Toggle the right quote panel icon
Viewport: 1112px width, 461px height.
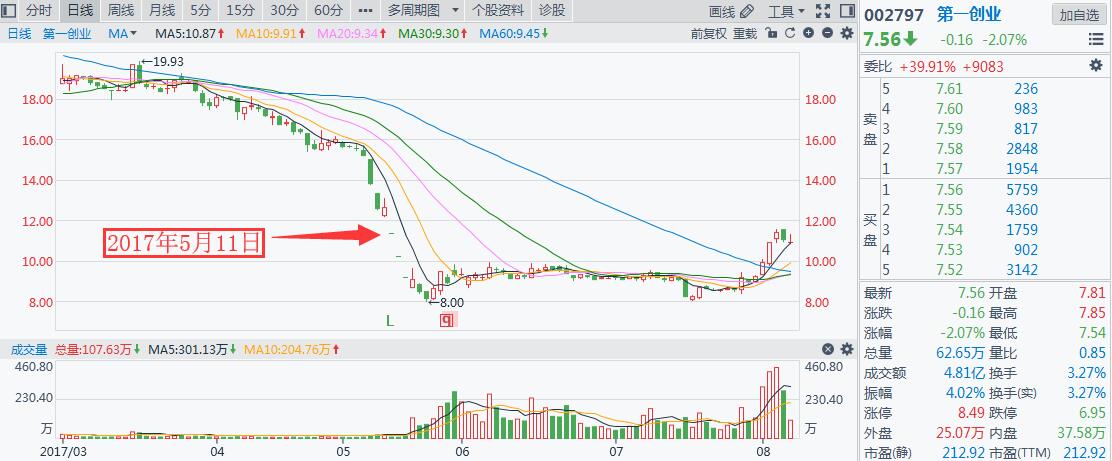coord(846,11)
